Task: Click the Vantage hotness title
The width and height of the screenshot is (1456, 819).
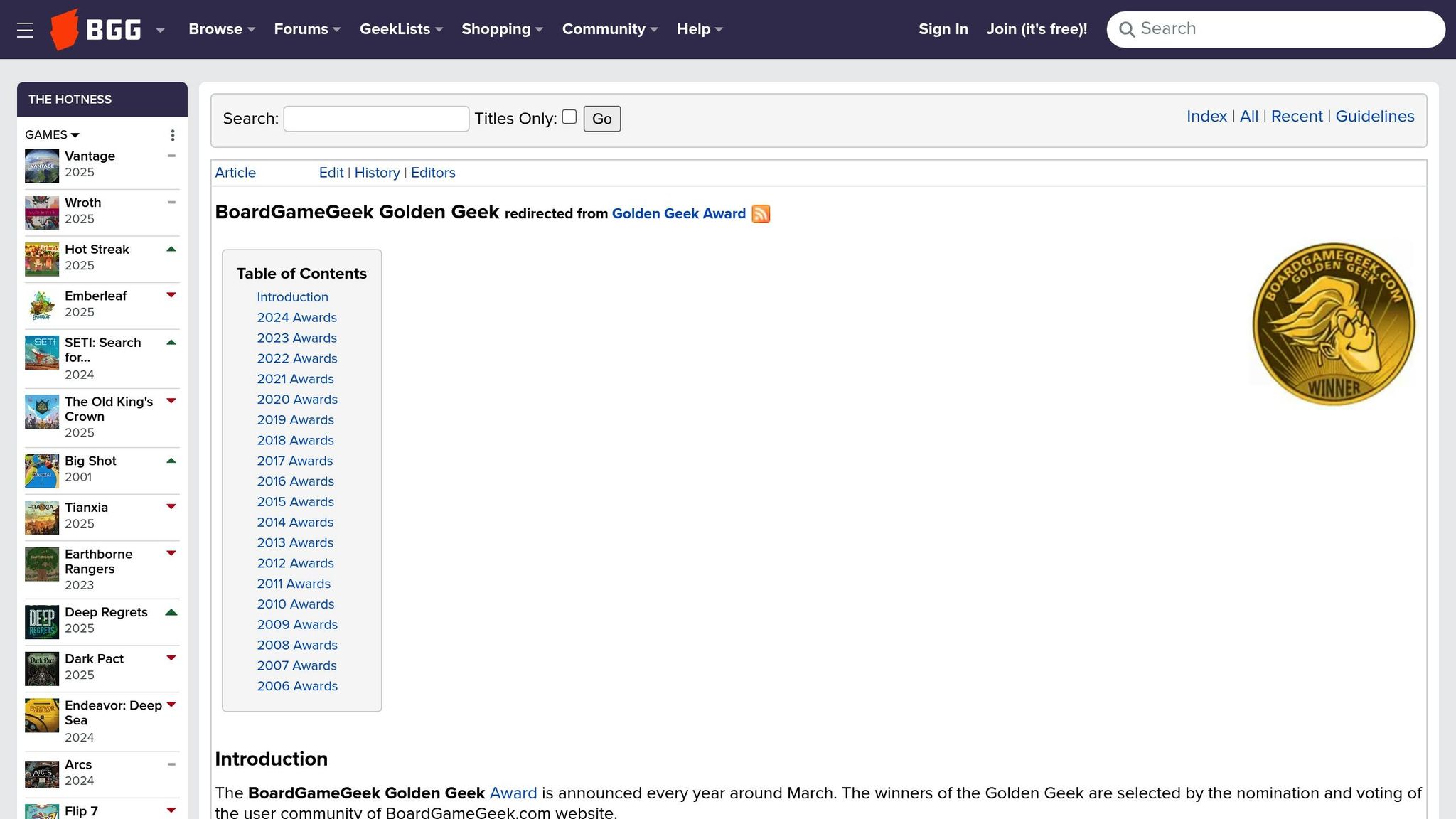Action: (90, 156)
